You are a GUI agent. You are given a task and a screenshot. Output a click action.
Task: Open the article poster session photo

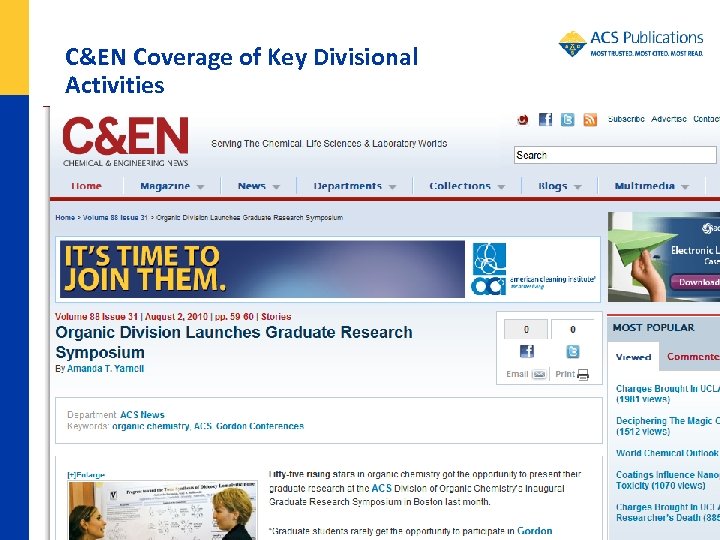click(x=162, y=510)
